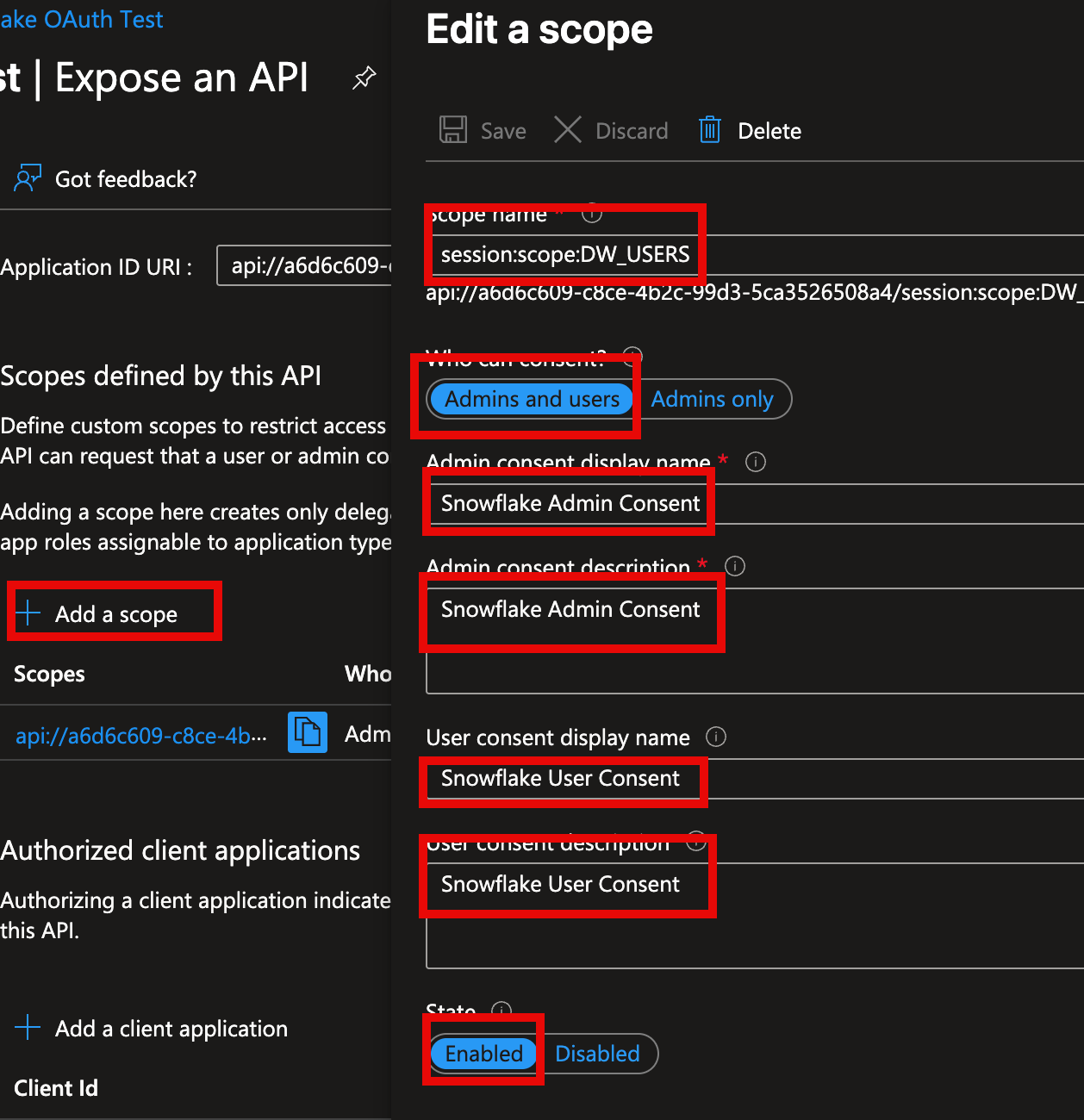Image resolution: width=1084 pixels, height=1120 pixels.
Task: Click the pin icon beside Expose an API
Action: (x=364, y=78)
